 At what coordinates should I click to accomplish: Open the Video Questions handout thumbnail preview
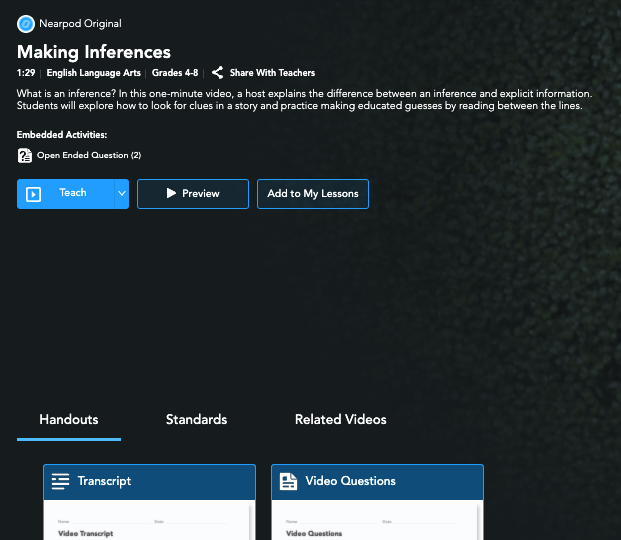(x=377, y=522)
